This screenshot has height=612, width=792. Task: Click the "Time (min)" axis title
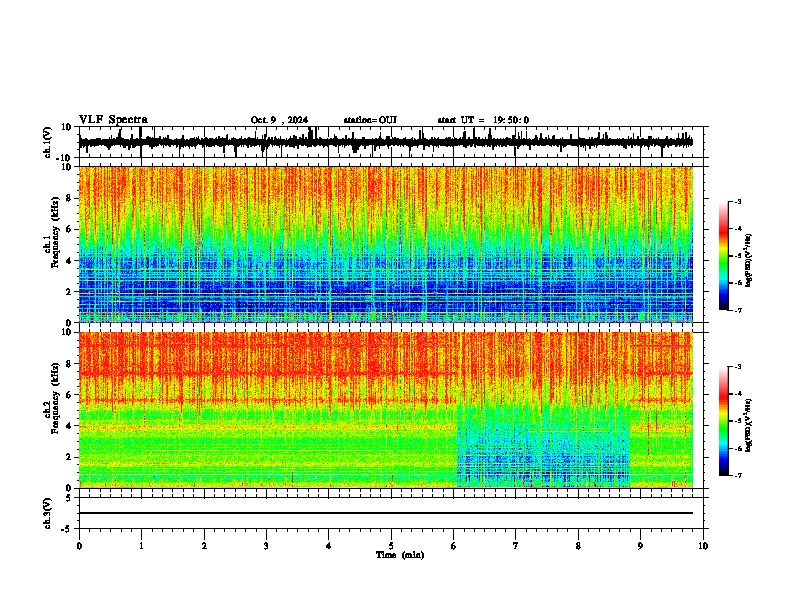[x=400, y=555]
